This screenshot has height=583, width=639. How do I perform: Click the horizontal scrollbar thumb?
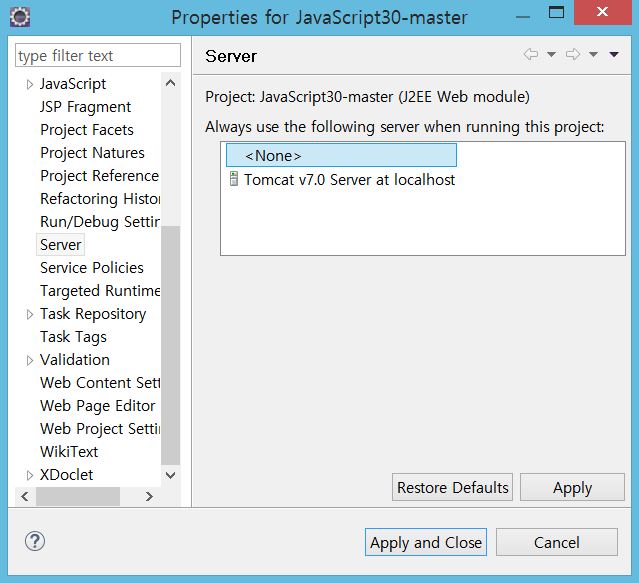[x=78, y=497]
